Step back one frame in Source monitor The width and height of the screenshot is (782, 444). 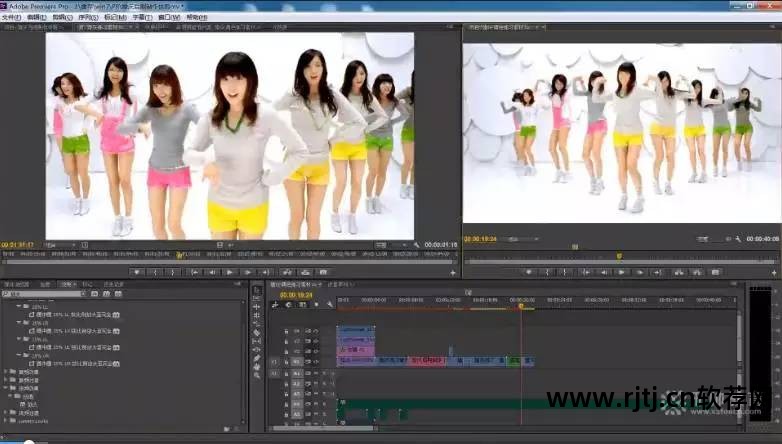[212, 272]
